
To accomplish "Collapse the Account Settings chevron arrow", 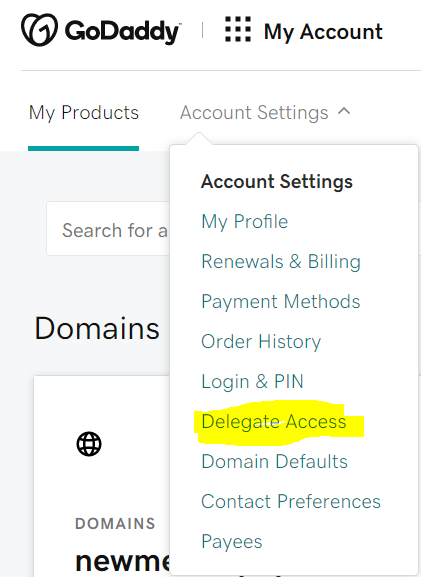I will coord(344,111).
